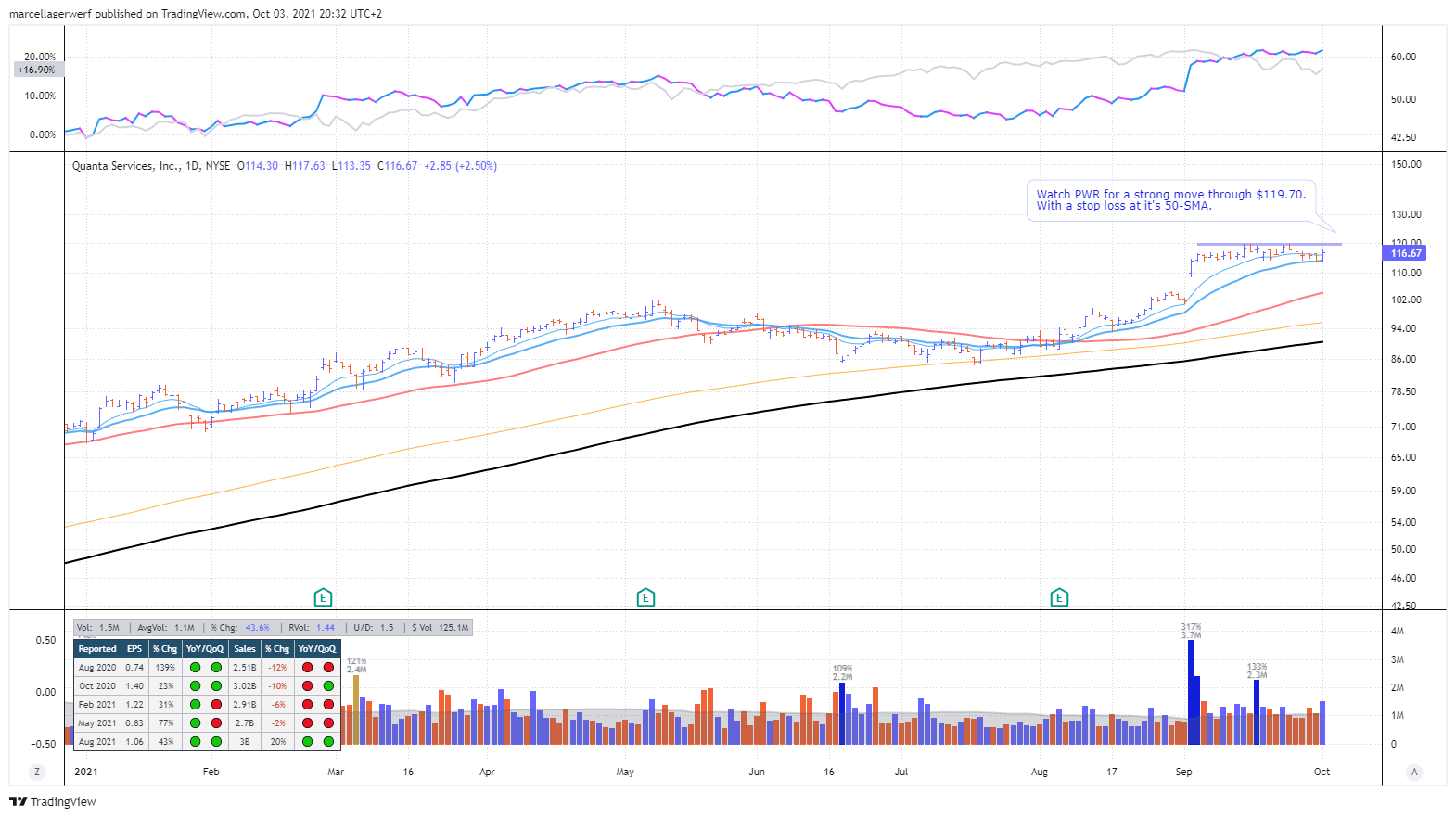Screen dimensions: 1456x818
Task: Click the 109% 2.2M volume label
Action: [842, 672]
